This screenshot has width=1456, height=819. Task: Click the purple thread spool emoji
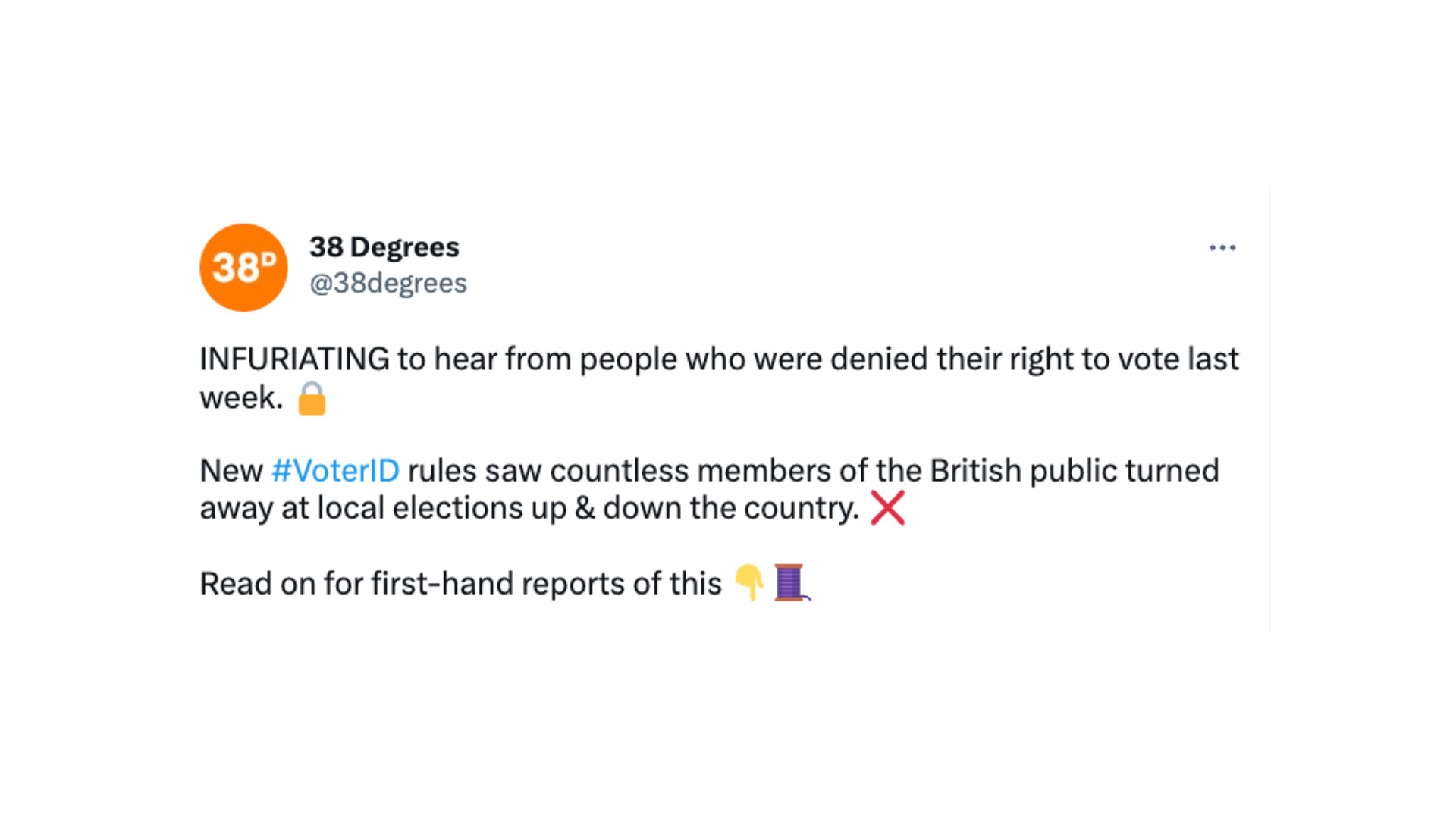pos(790,582)
